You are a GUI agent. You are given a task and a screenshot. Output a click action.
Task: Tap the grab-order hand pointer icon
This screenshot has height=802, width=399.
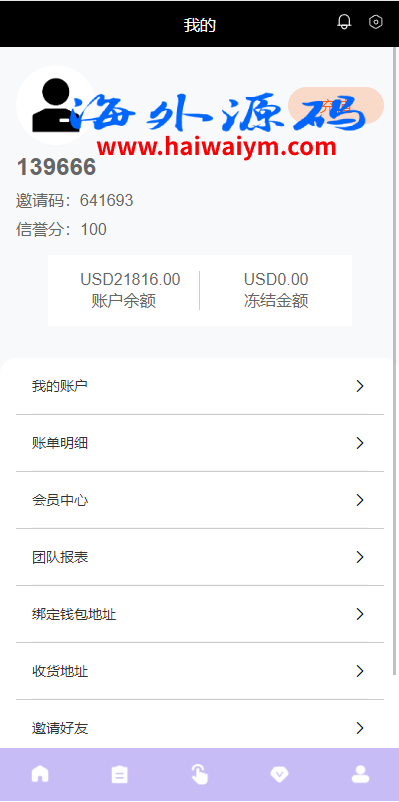(200, 774)
